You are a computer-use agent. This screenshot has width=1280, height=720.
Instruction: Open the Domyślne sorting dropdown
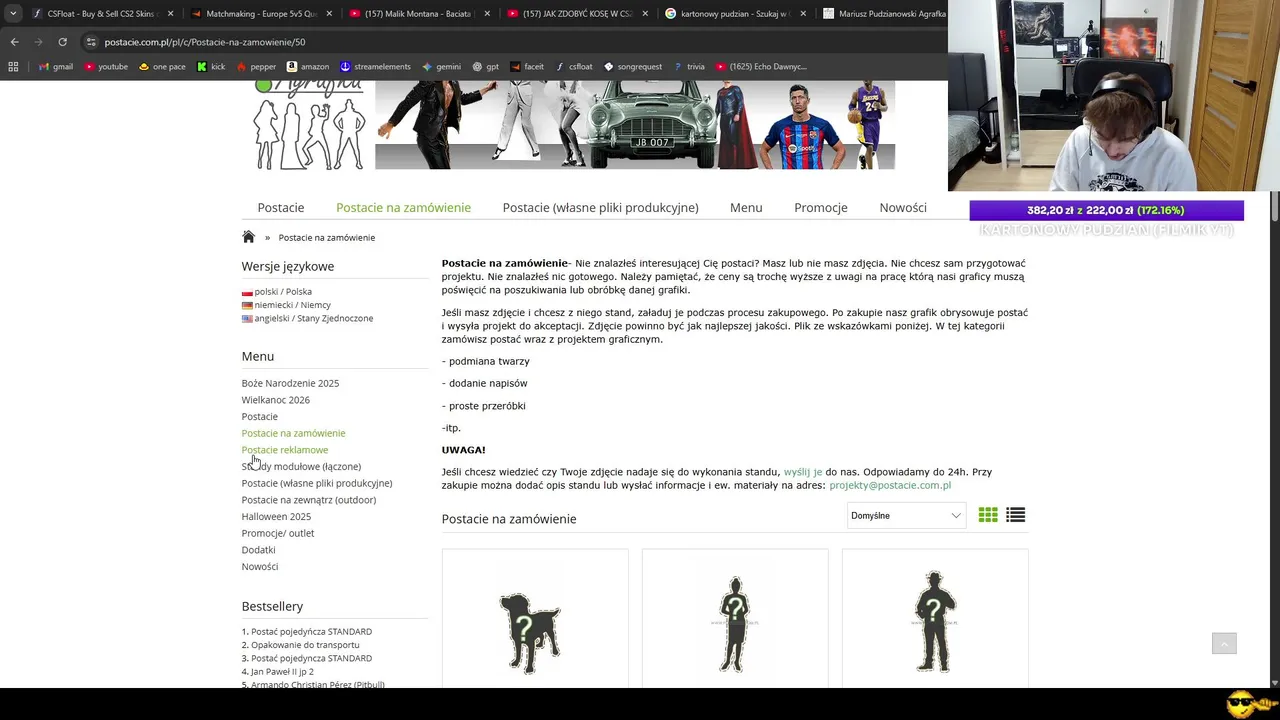[906, 516]
